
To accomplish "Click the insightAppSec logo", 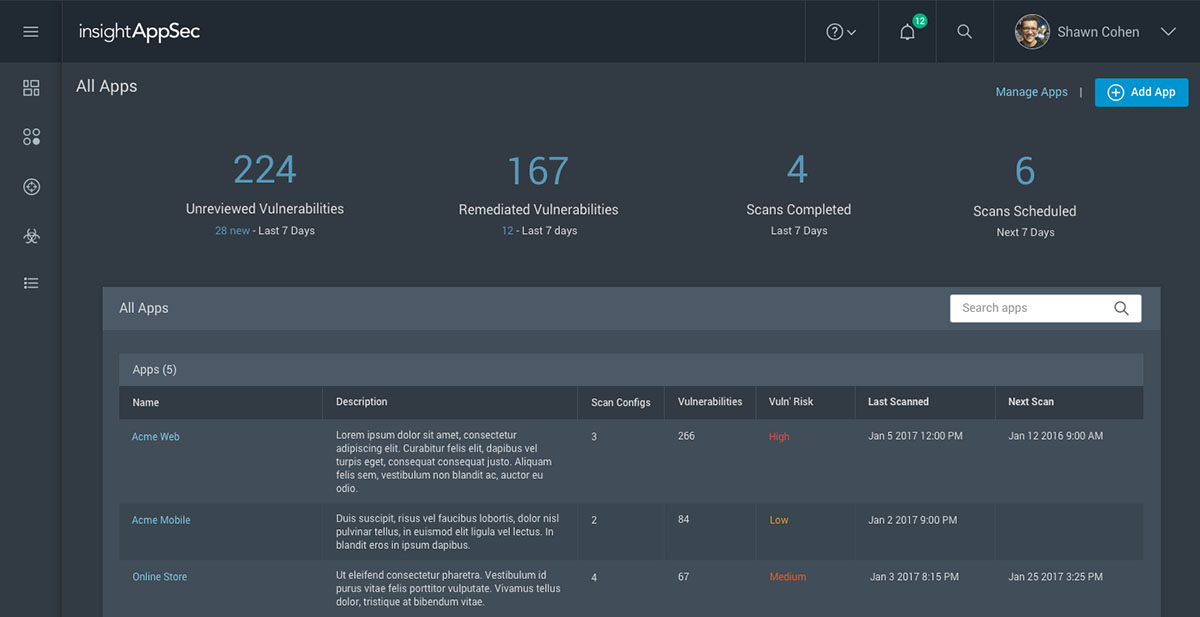I will tap(140, 32).
